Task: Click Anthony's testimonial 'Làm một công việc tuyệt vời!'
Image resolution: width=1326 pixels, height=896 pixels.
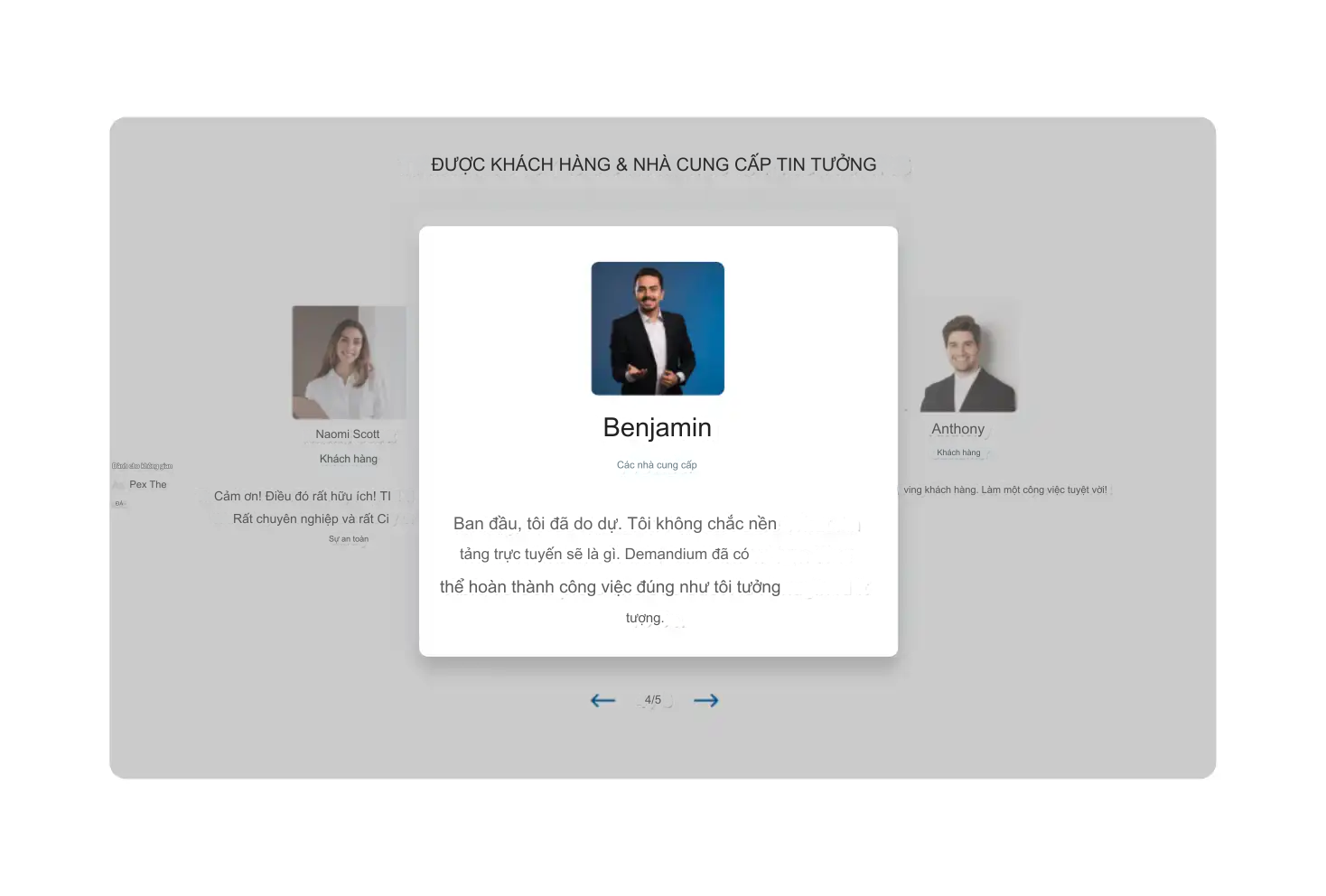Action: pyautogui.click(x=1005, y=490)
